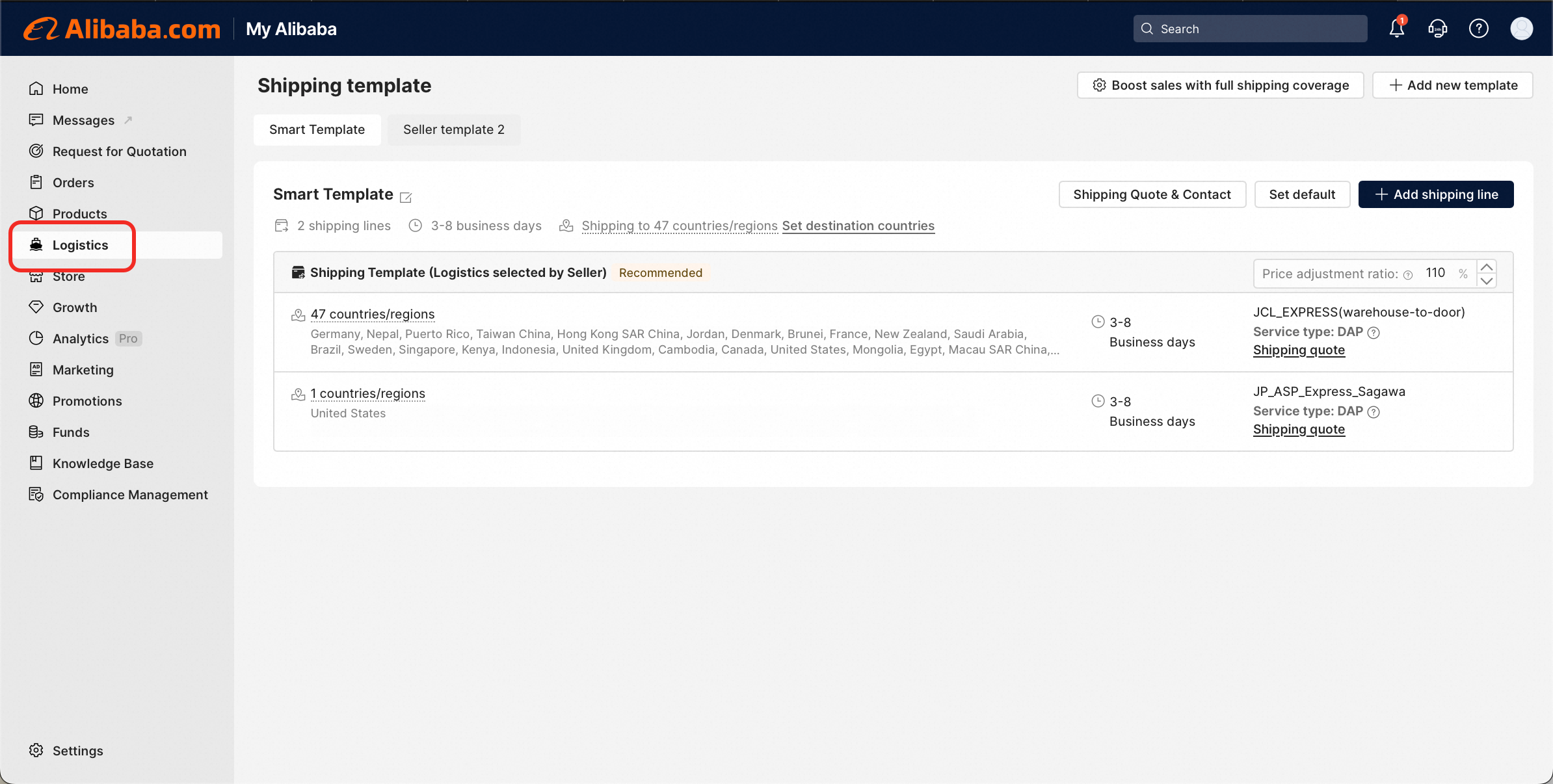Click the JCL_EXPRESS Service type DAP help icon
Image resolution: width=1553 pixels, height=784 pixels.
click(1374, 333)
